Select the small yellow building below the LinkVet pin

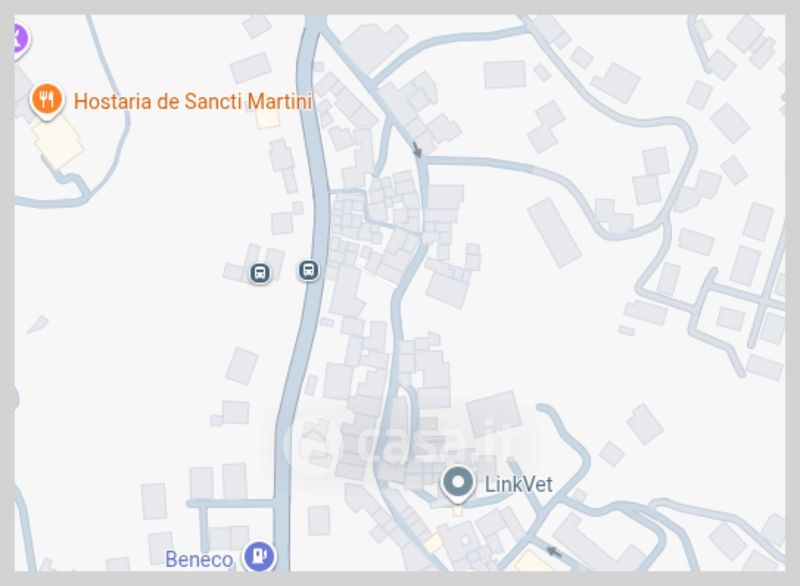(x=458, y=510)
